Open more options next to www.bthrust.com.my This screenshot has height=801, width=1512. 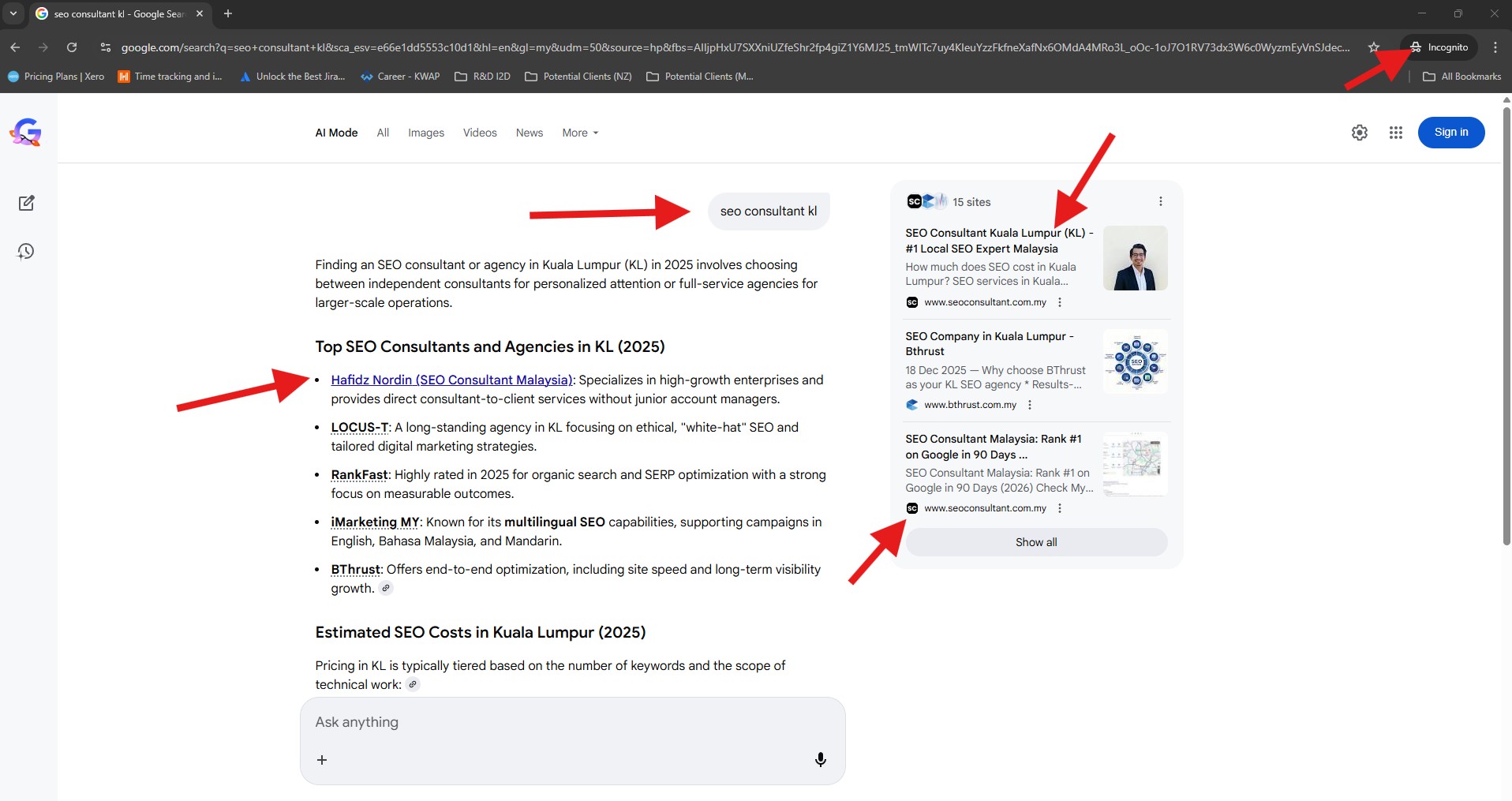(1030, 405)
